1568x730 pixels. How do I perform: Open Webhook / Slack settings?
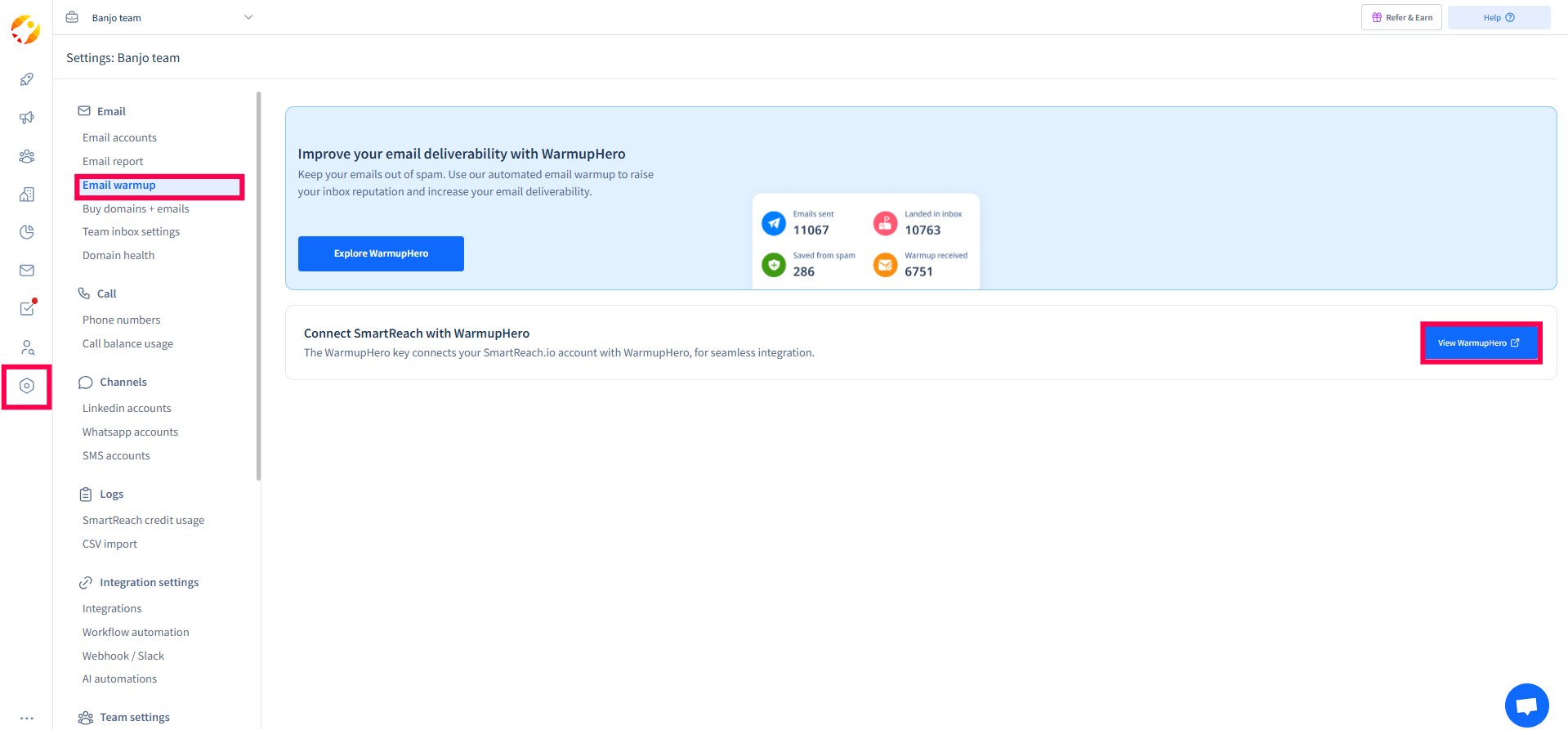tap(123, 656)
